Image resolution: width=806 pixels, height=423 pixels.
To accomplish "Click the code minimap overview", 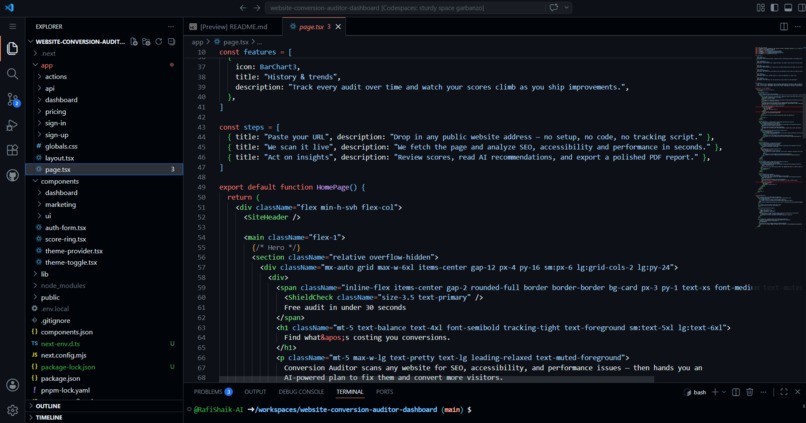I will click(x=778, y=137).
